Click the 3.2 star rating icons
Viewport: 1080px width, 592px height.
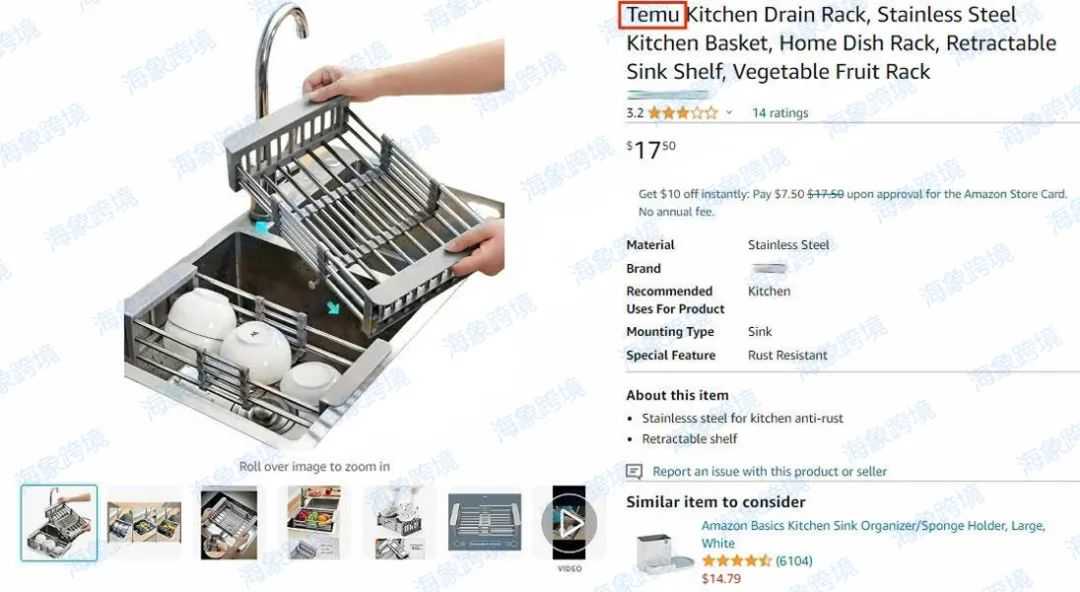point(683,112)
